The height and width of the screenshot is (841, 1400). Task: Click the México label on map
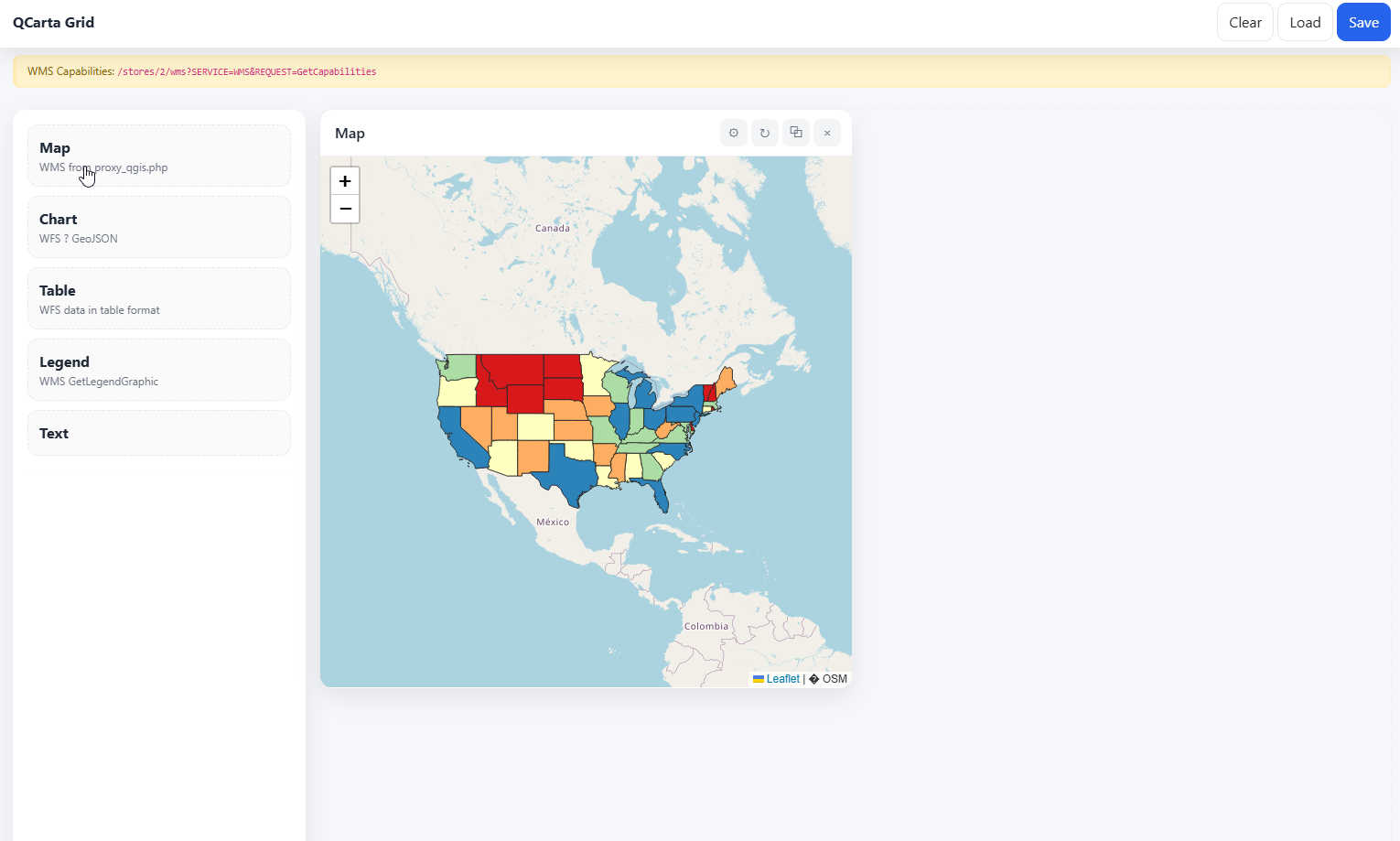click(x=553, y=523)
